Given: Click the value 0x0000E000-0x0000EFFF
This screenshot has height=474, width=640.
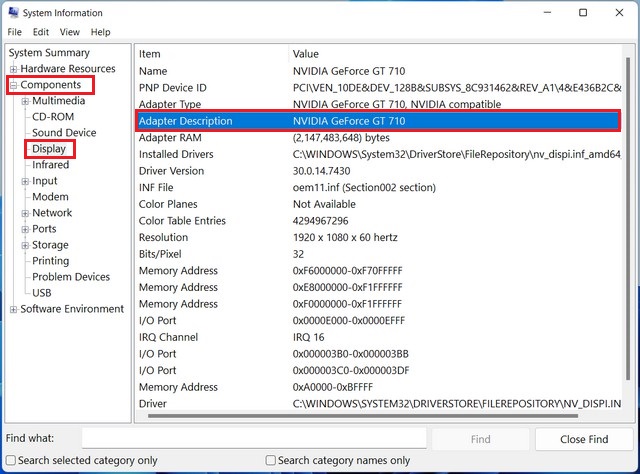Looking at the screenshot, I should (x=349, y=320).
